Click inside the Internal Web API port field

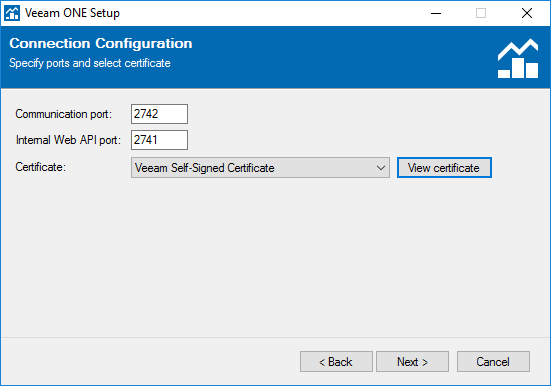159,140
